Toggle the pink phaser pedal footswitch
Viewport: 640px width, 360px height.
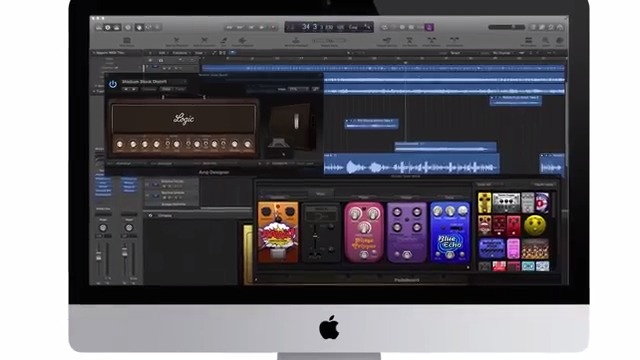(x=364, y=255)
